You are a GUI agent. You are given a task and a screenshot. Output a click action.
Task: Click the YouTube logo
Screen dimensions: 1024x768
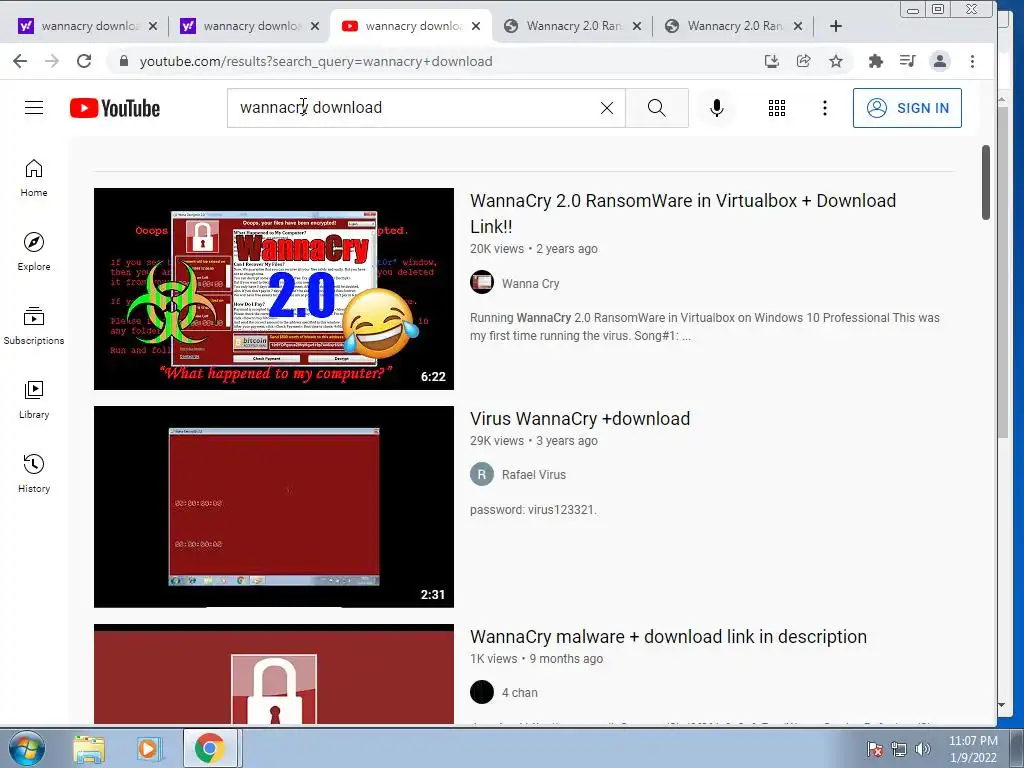coord(115,108)
